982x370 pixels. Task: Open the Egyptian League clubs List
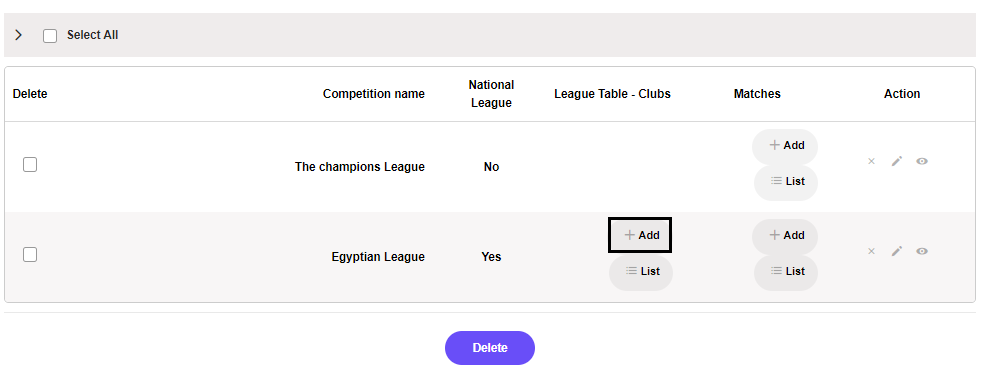(641, 272)
